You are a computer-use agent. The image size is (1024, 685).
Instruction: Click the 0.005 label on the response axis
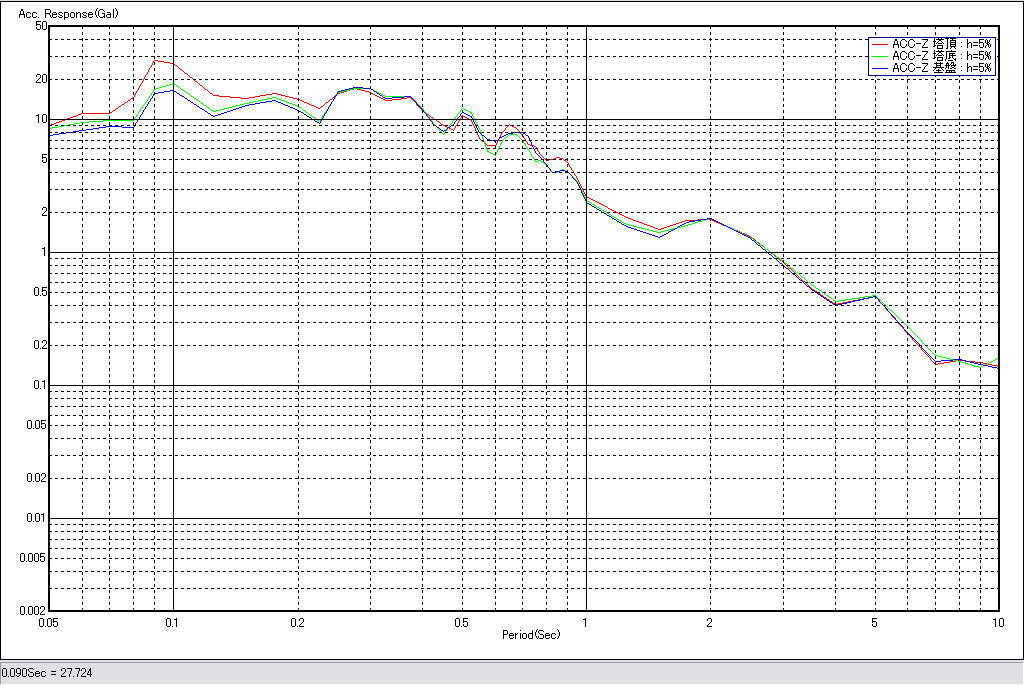(x=34, y=558)
